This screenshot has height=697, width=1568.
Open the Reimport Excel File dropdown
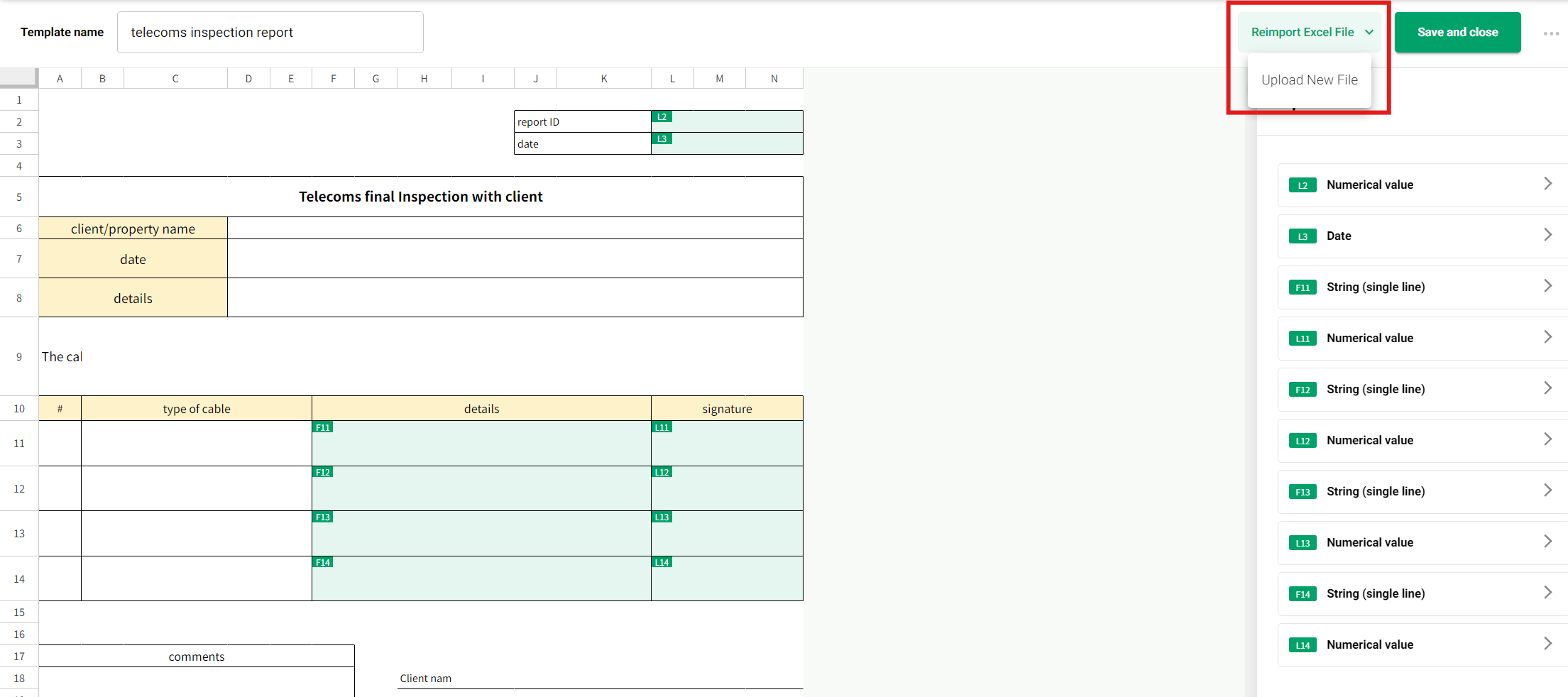[1310, 33]
